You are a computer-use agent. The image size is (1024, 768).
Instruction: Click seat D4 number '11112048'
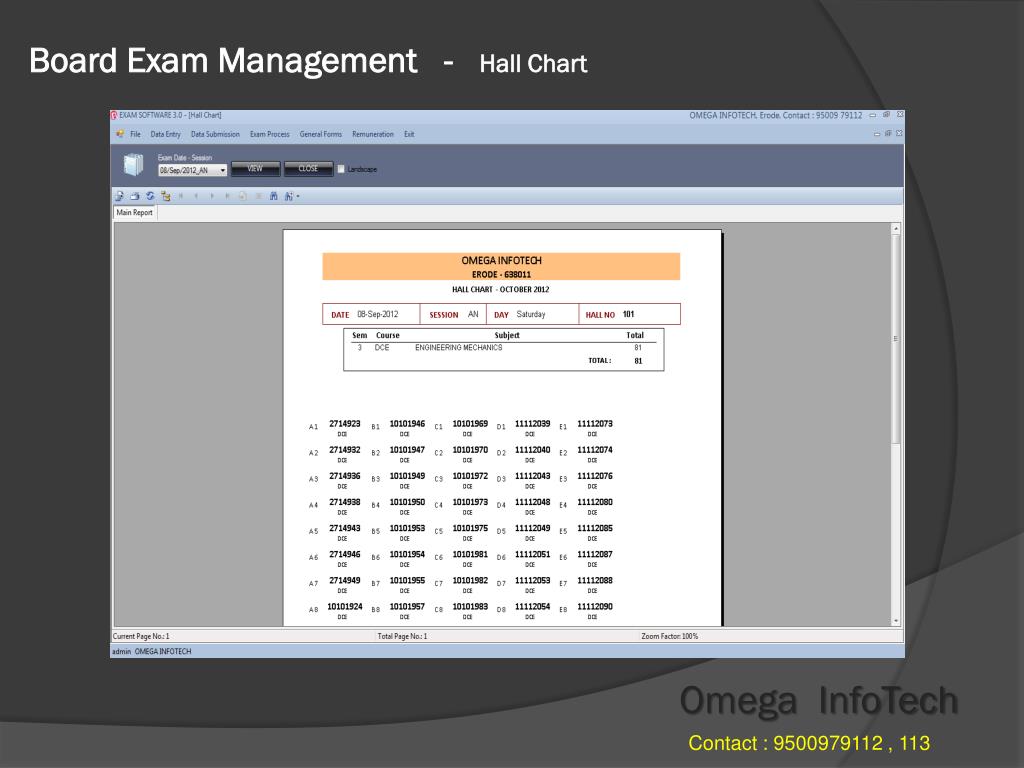(532, 502)
